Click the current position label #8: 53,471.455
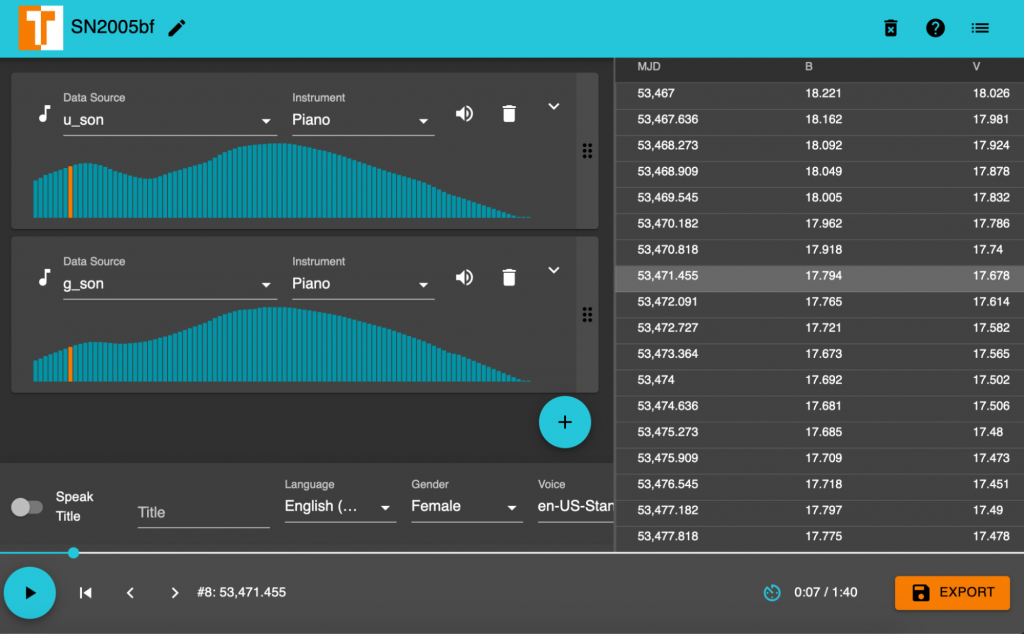 [x=242, y=592]
